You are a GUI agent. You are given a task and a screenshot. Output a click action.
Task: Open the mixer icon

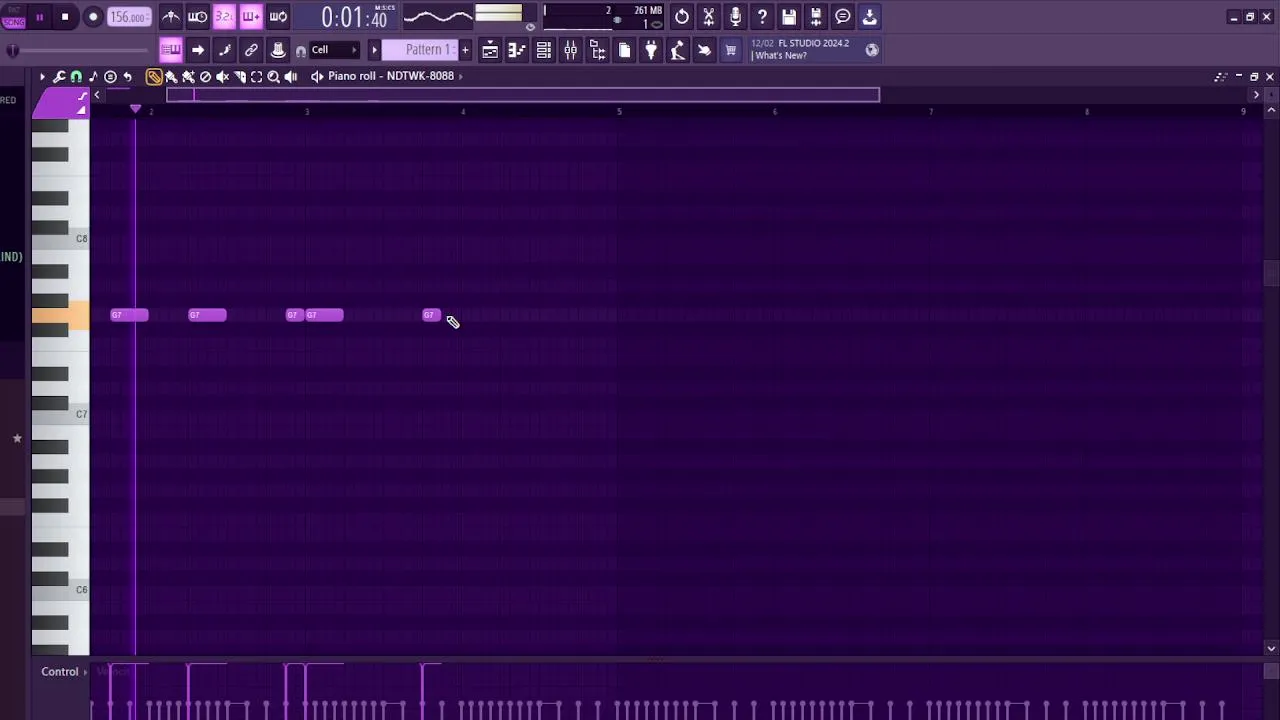pyautogui.click(x=571, y=50)
